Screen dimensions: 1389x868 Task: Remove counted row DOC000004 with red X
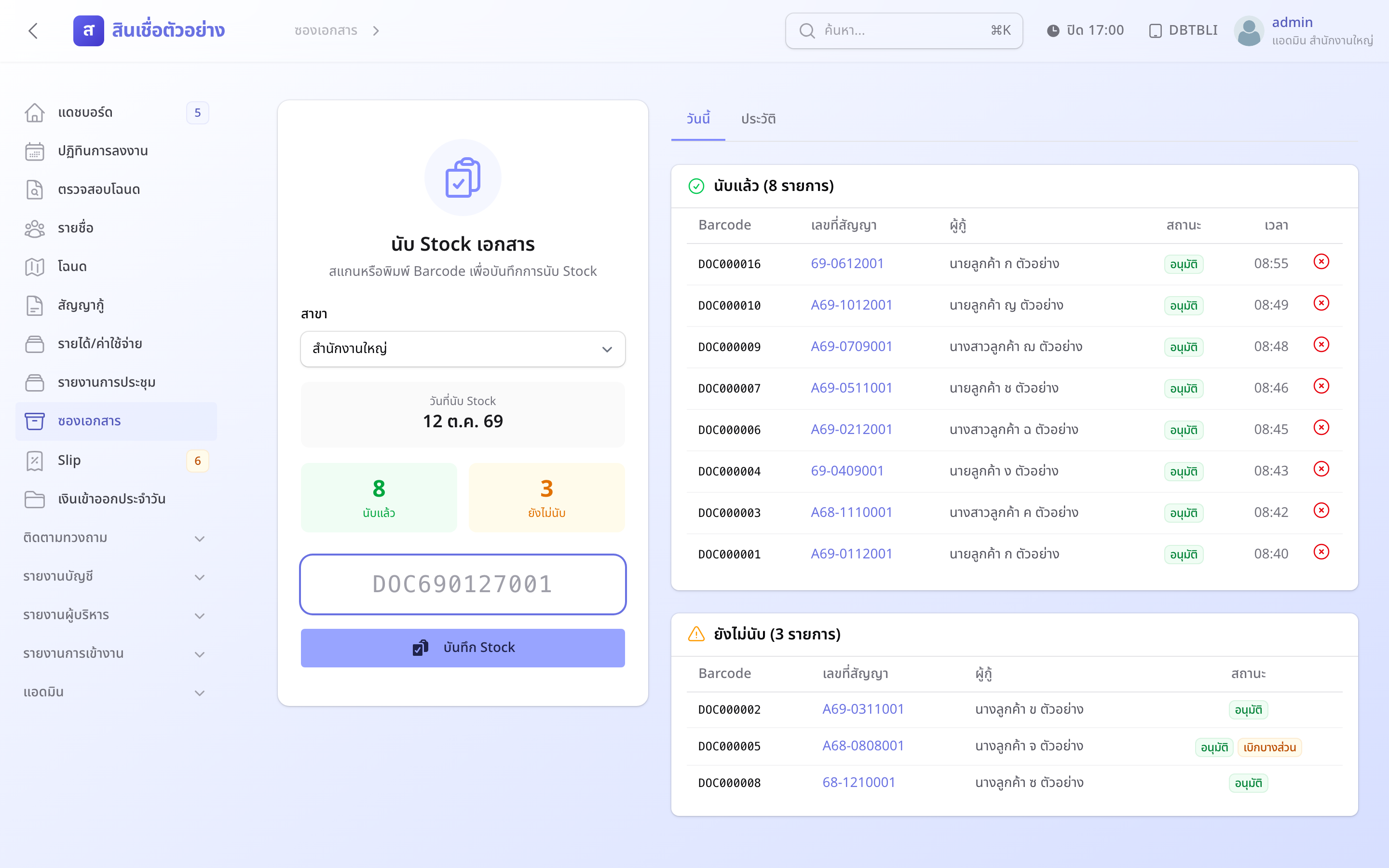(x=1321, y=469)
